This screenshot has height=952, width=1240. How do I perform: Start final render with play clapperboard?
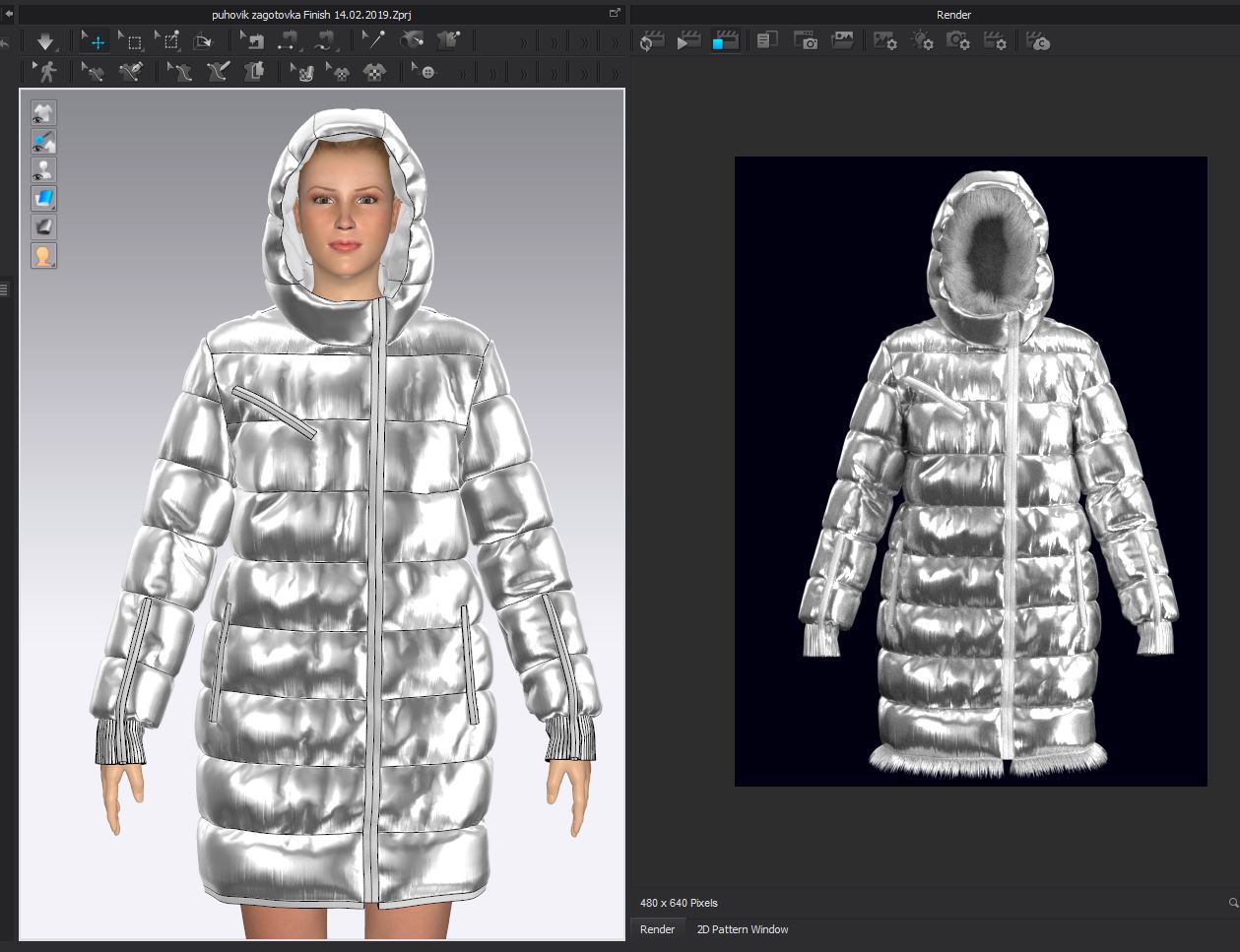688,41
